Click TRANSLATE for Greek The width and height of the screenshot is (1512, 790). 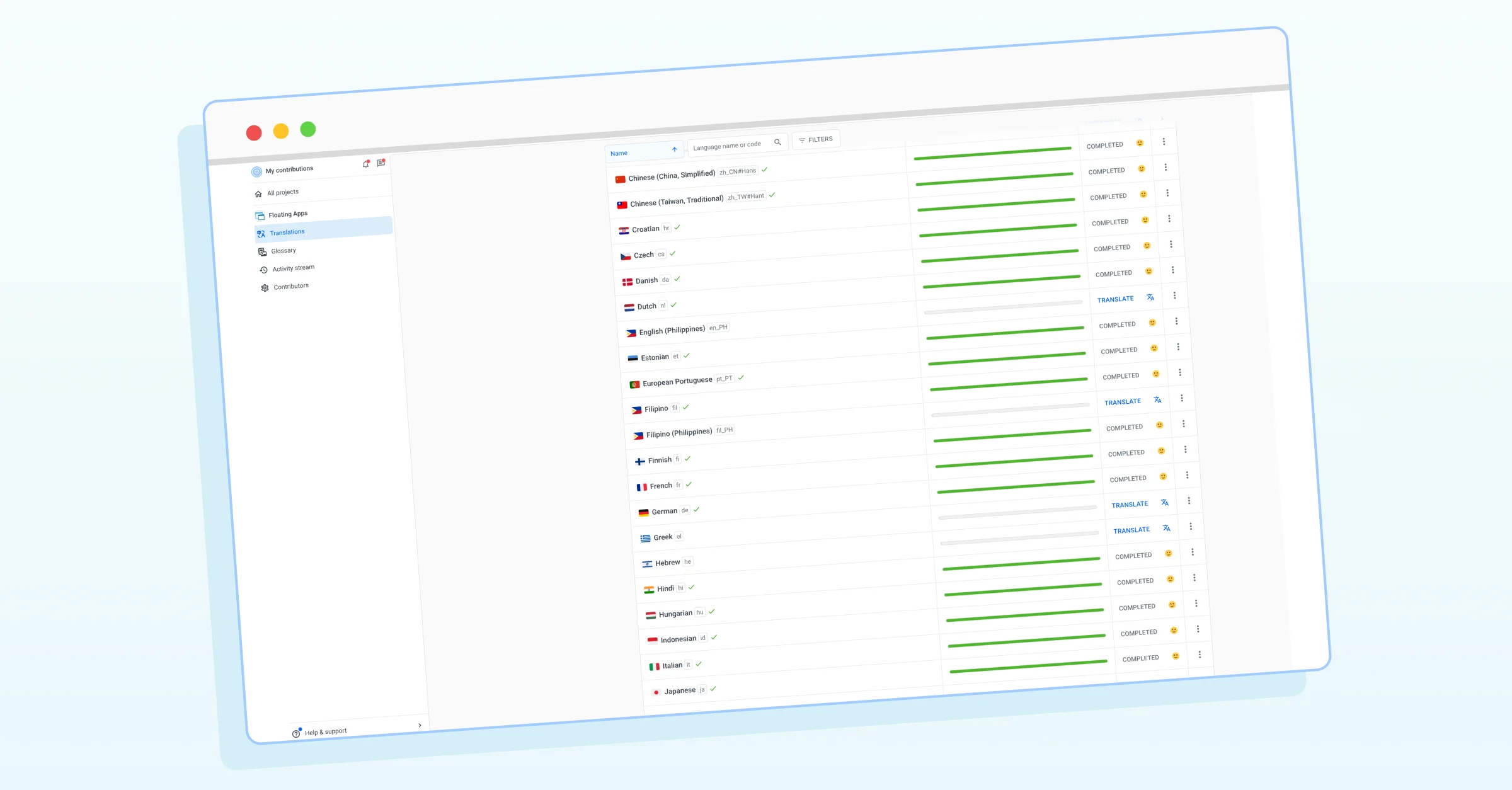1131,530
